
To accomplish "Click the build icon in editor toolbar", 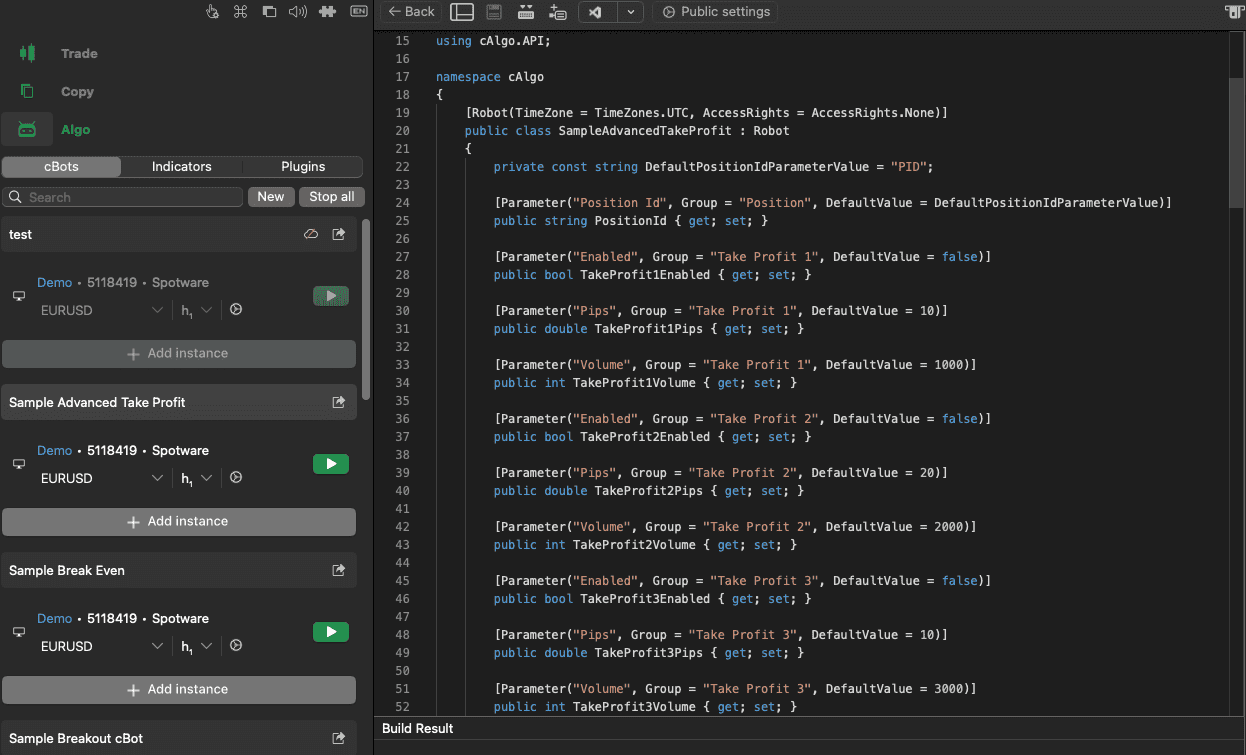I will pos(526,12).
